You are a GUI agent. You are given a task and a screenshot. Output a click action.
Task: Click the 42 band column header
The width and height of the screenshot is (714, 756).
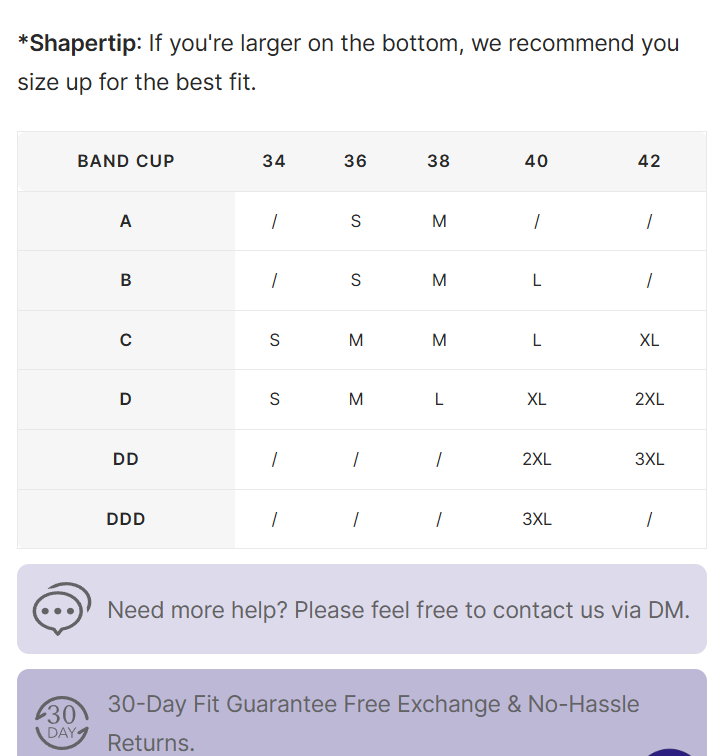point(649,161)
